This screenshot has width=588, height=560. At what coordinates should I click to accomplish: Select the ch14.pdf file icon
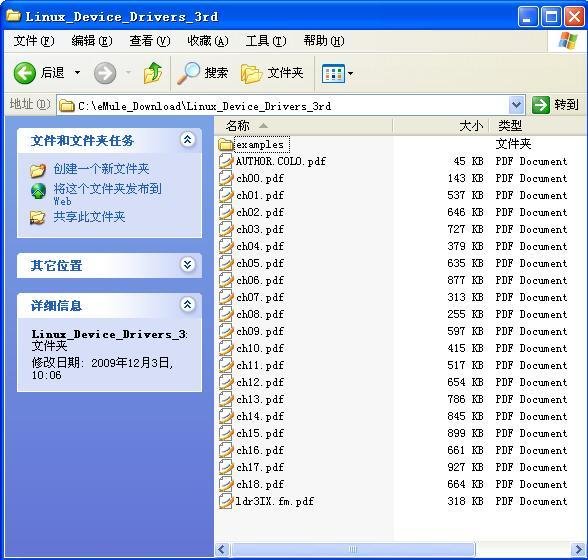click(226, 416)
